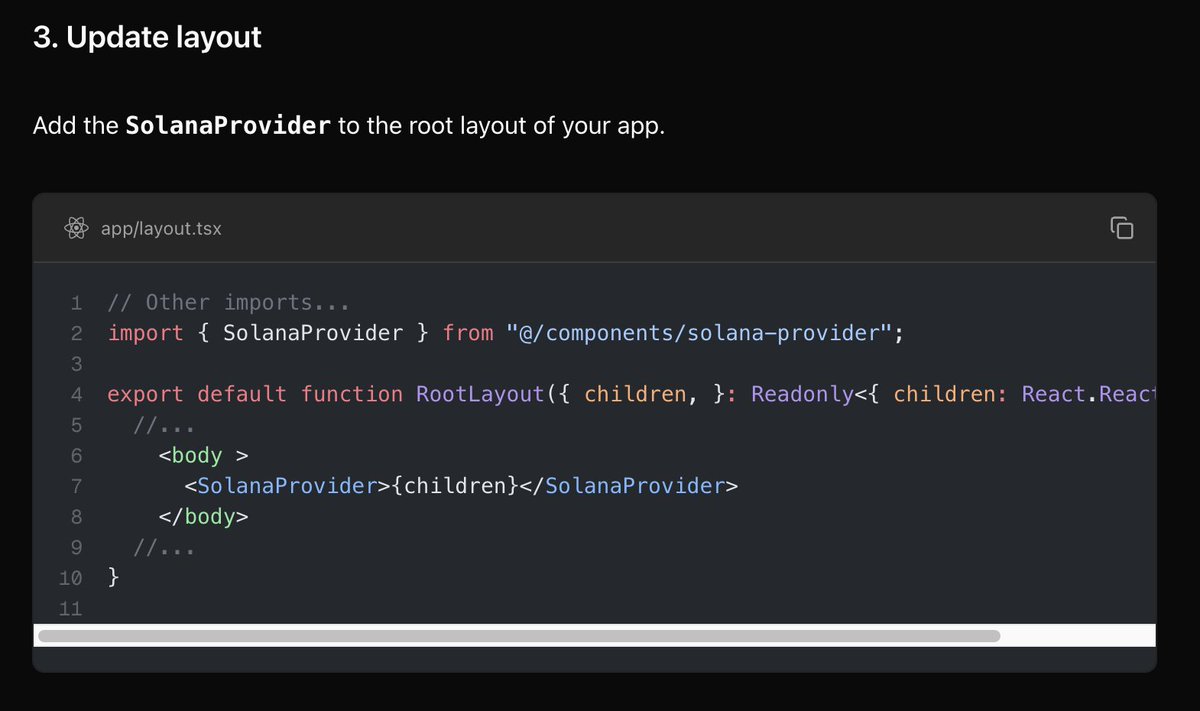Click the closing brace on line 10

click(x=113, y=578)
